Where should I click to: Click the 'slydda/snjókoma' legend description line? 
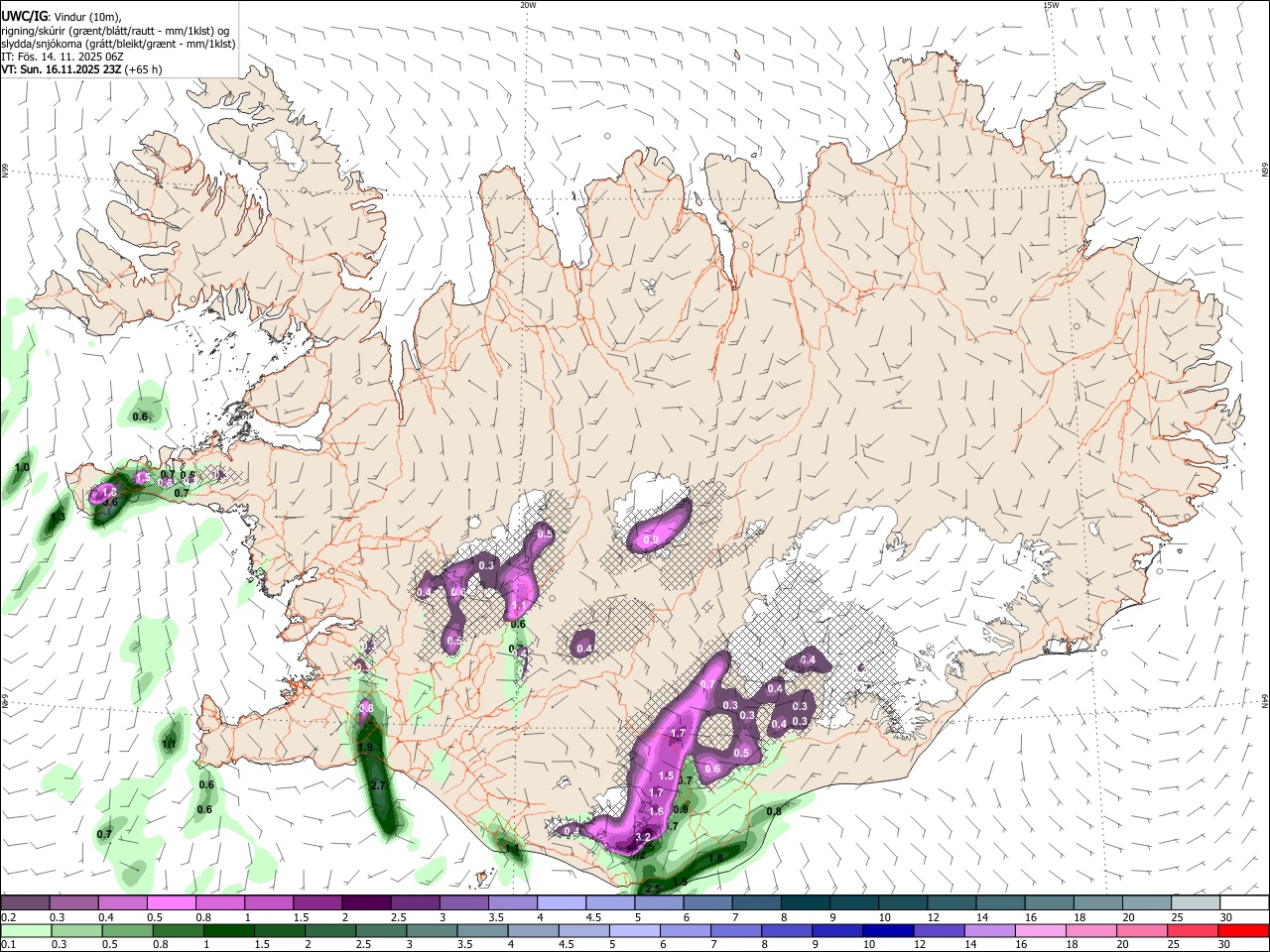click(x=118, y=44)
